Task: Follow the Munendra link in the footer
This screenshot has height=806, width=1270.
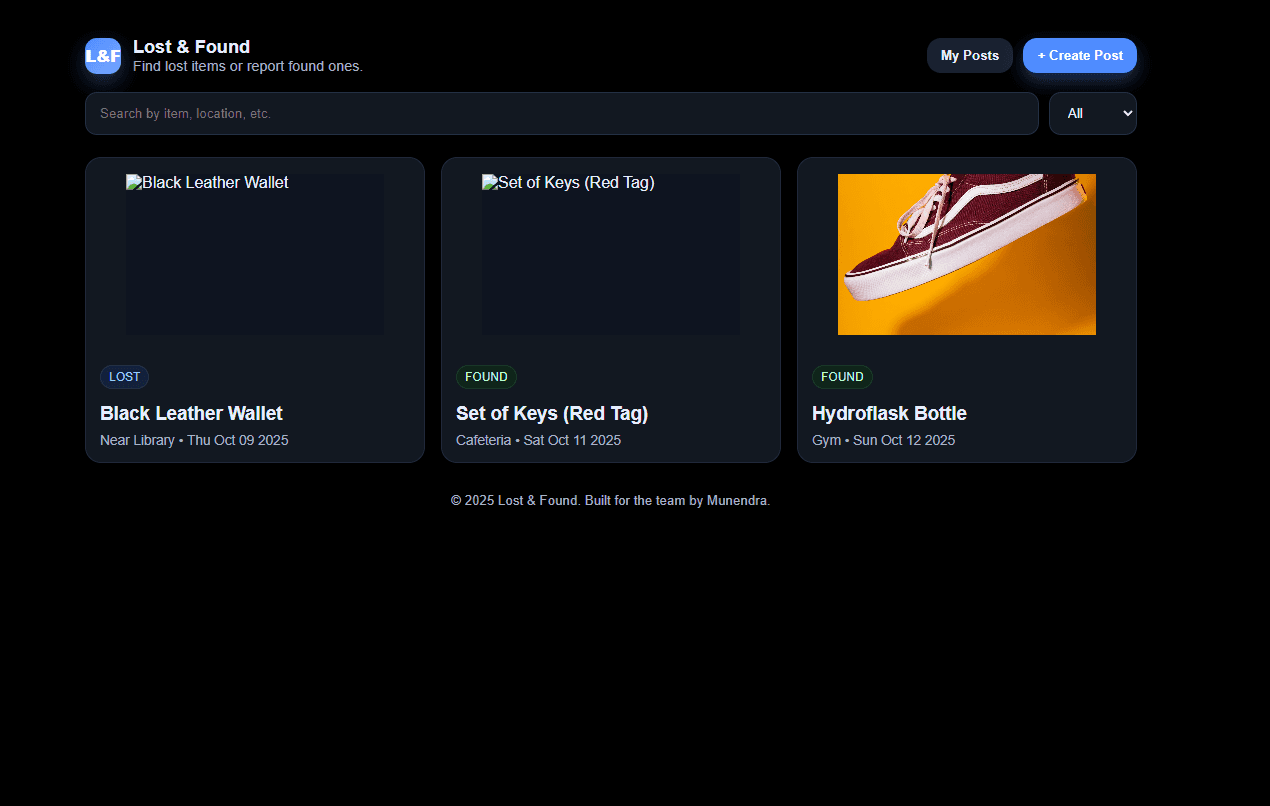Action: coord(737,500)
